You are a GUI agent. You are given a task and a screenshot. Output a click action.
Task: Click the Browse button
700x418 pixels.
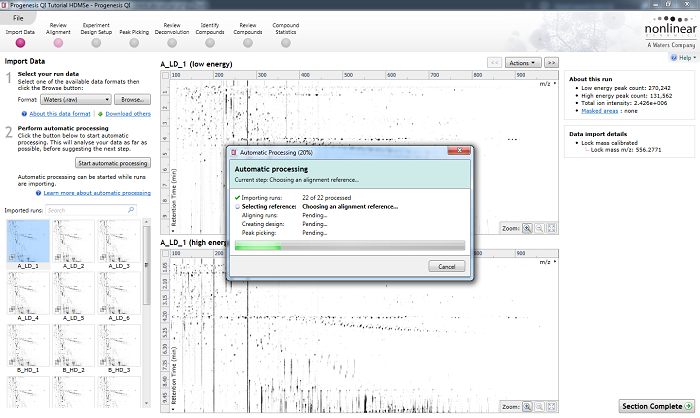coord(132,100)
